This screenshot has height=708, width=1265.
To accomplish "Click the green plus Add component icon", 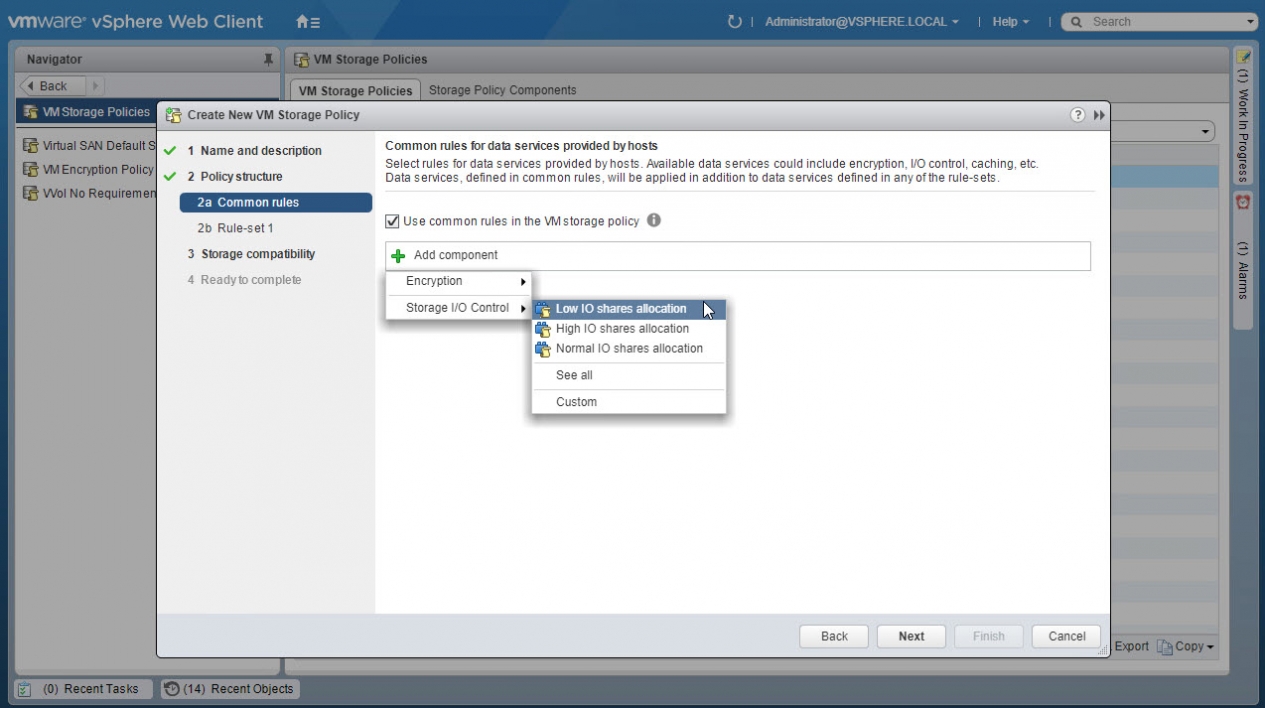I will 398,256.
